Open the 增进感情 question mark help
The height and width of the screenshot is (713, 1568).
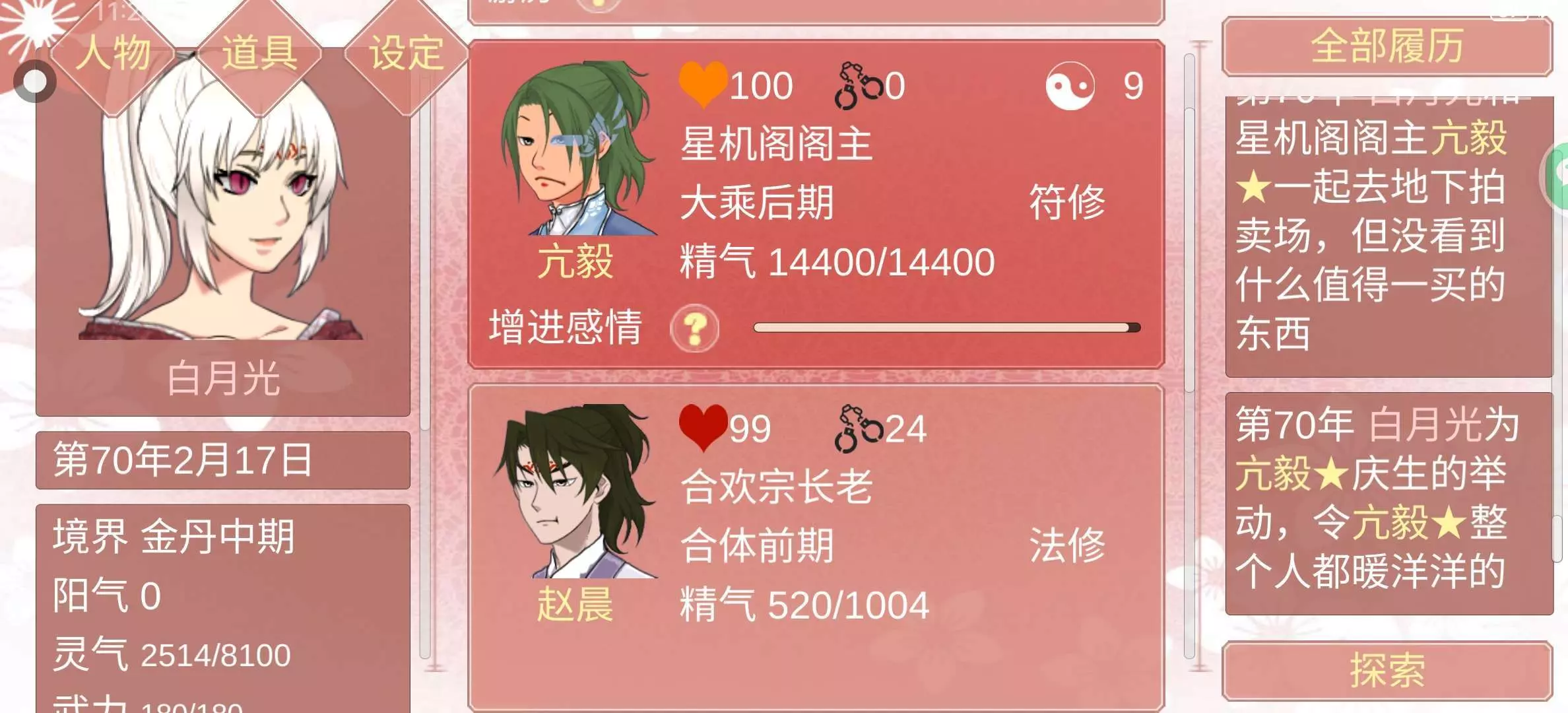tap(694, 328)
